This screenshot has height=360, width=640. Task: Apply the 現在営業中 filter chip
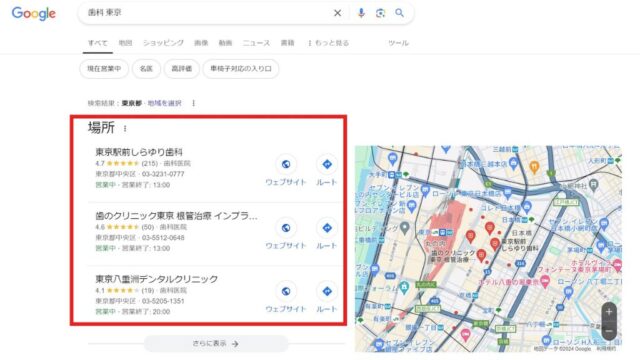pyautogui.click(x=104, y=69)
